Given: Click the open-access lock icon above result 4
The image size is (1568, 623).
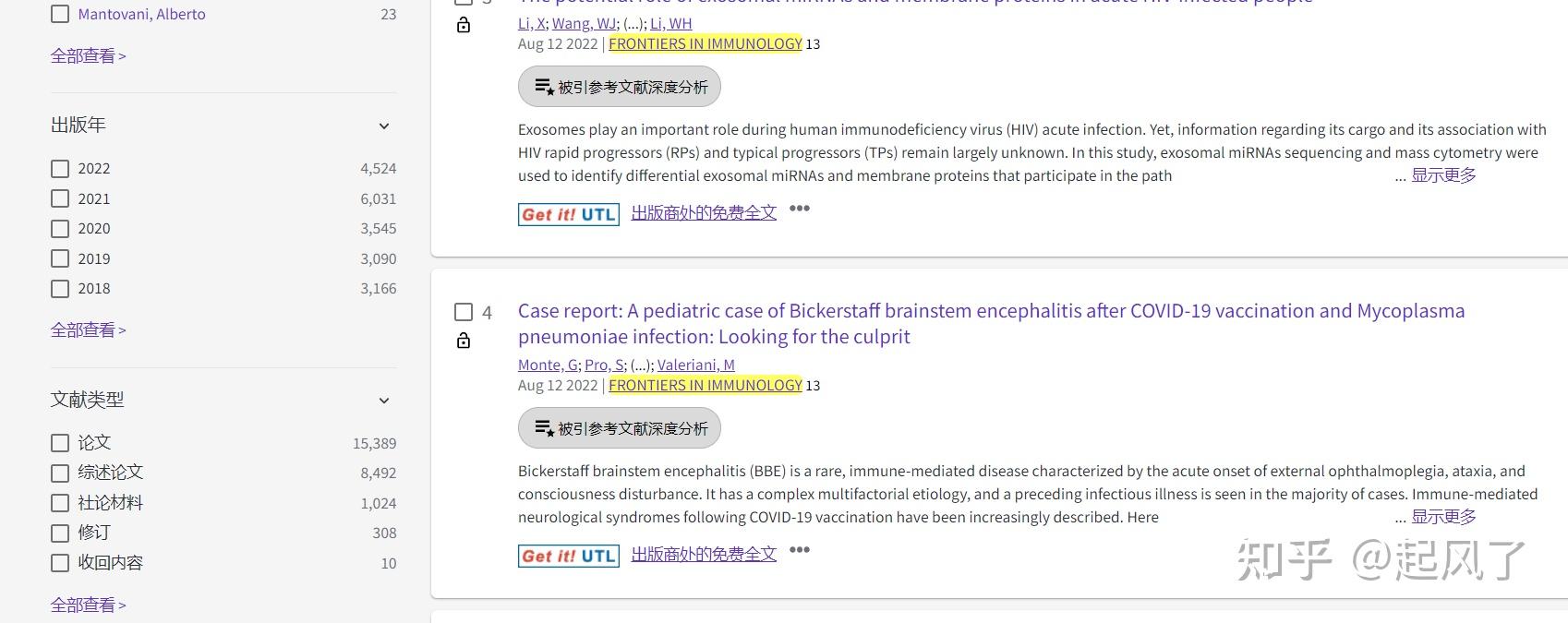Looking at the screenshot, I should (464, 25).
